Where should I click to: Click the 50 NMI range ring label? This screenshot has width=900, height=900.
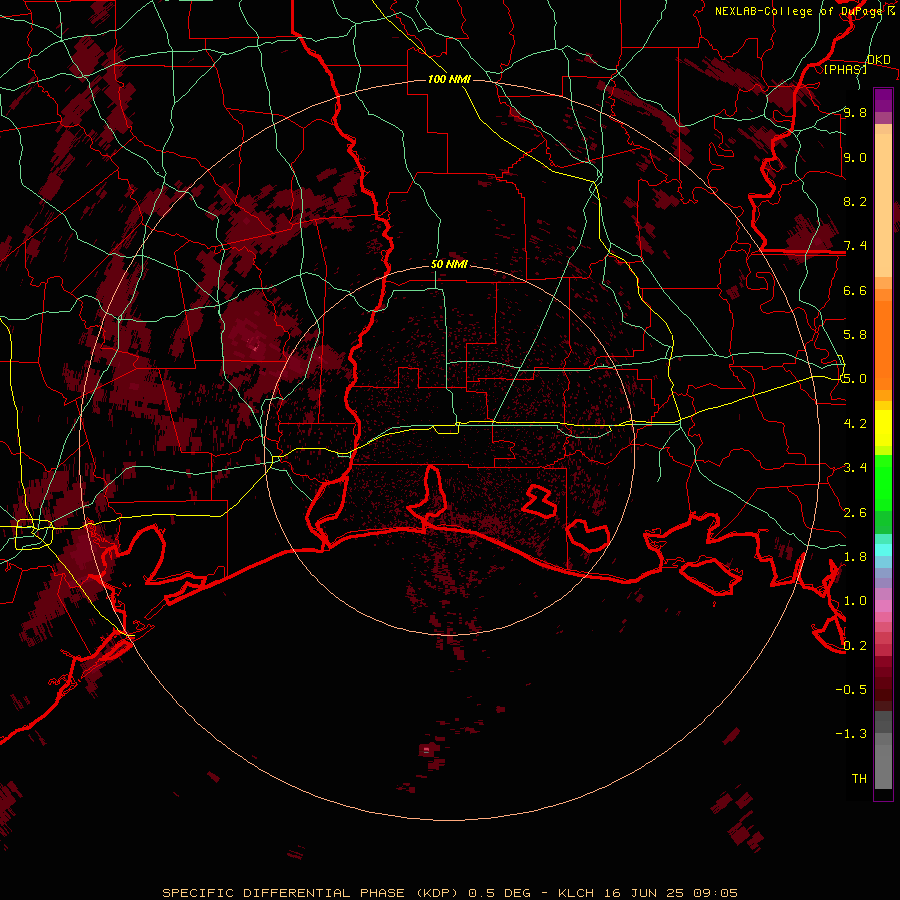click(x=449, y=264)
